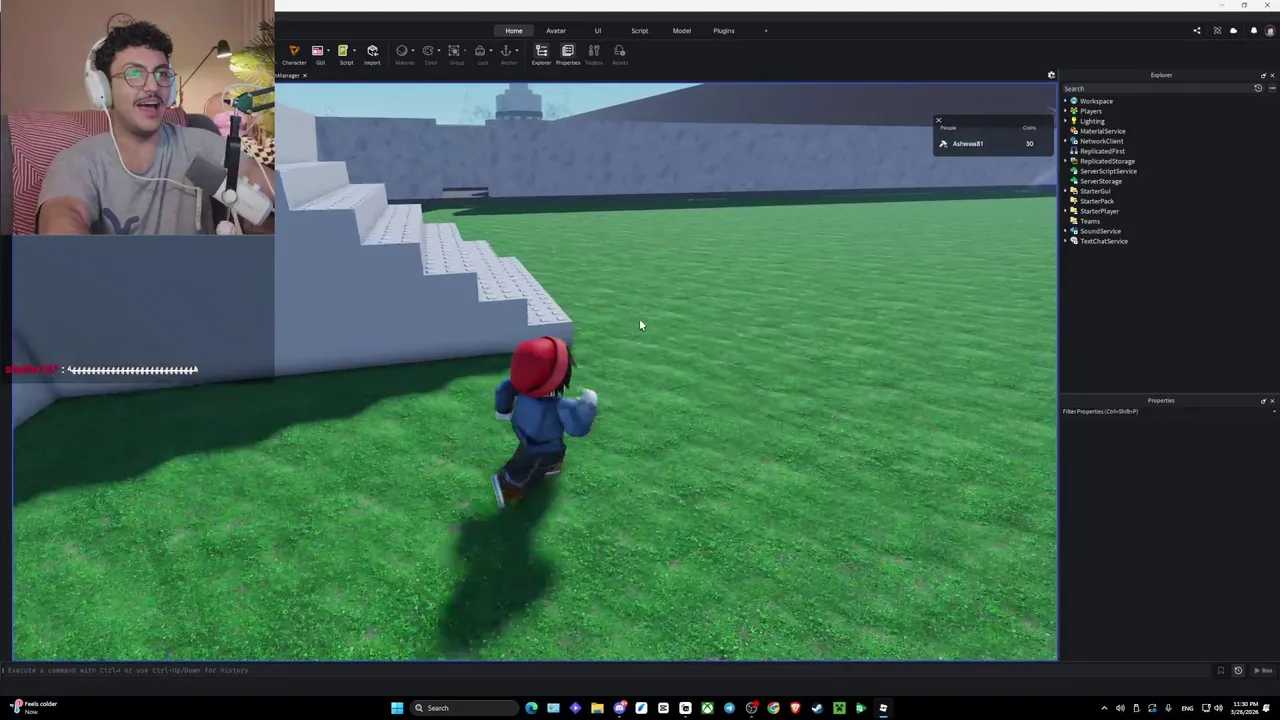Switch to the Plugins tab
Image resolution: width=1280 pixels, height=720 pixels.
pos(724,31)
